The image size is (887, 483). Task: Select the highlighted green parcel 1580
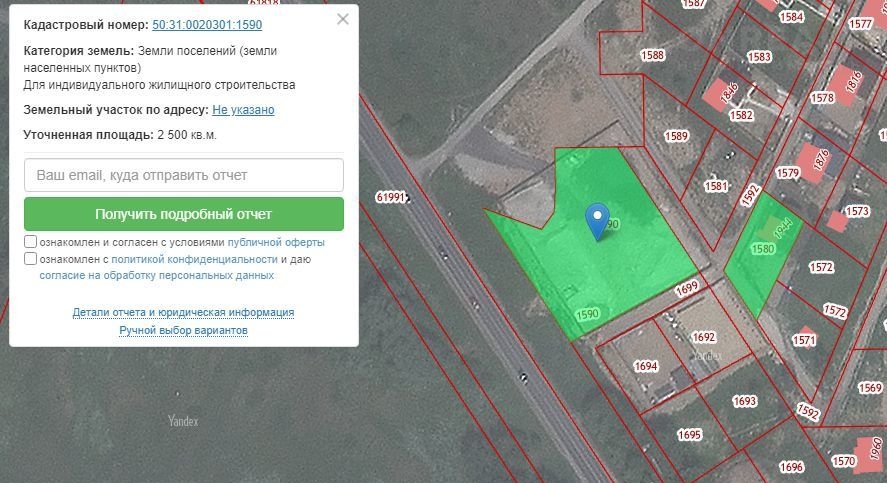pyautogui.click(x=762, y=250)
